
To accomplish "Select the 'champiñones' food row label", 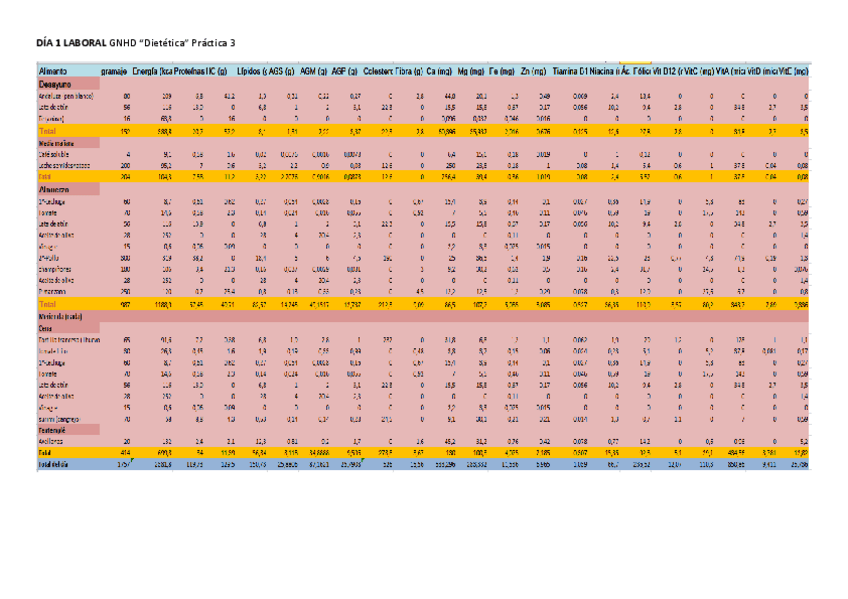I will [x=55, y=269].
